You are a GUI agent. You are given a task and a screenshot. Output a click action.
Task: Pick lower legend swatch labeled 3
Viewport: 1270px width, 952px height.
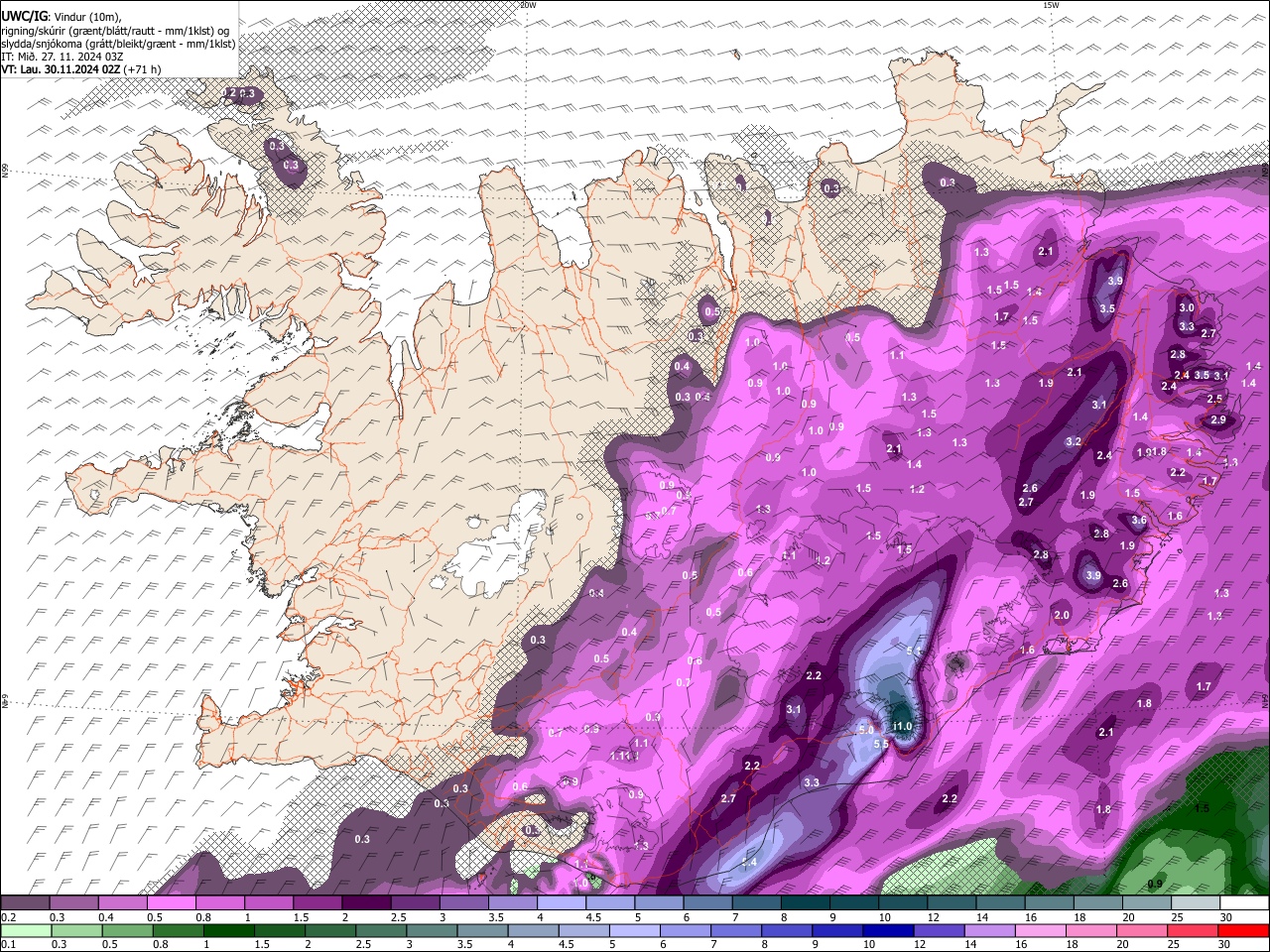click(432, 931)
